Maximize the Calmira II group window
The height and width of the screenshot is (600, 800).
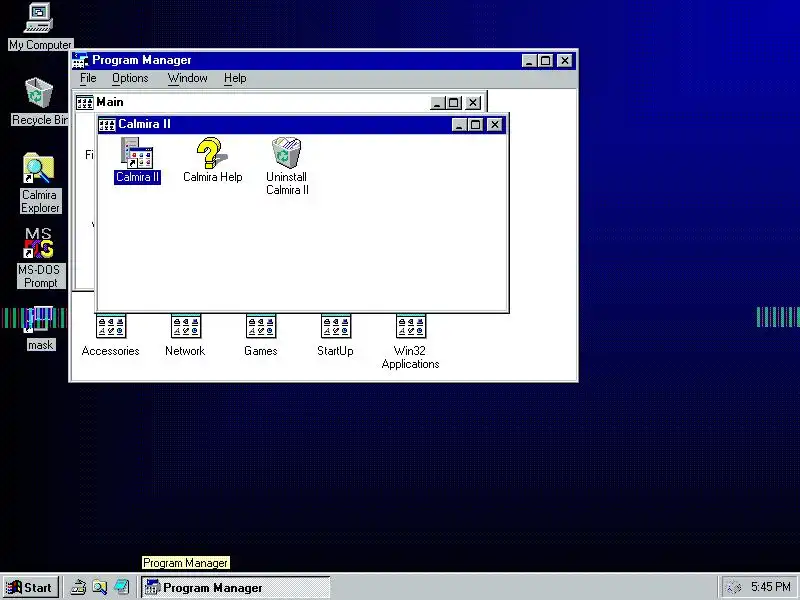(x=476, y=124)
